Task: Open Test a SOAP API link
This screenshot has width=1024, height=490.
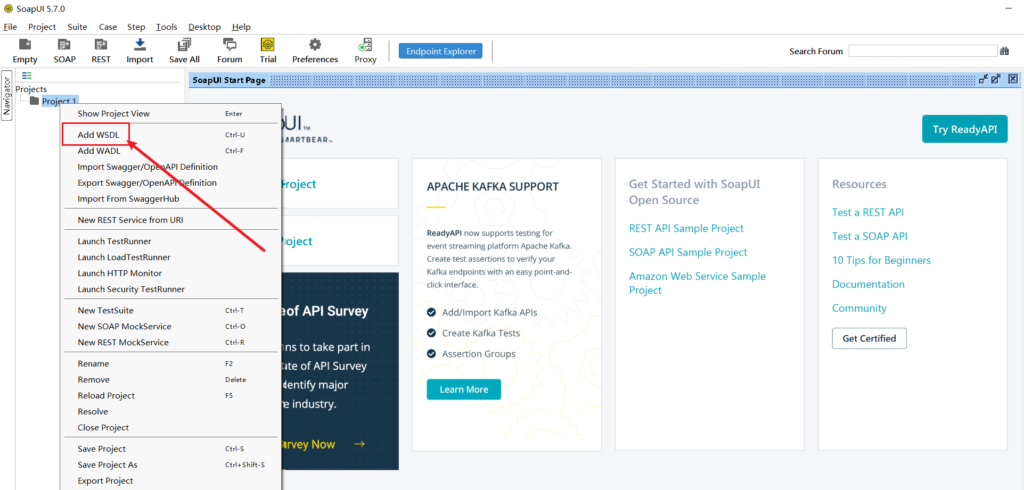Action: tap(870, 236)
